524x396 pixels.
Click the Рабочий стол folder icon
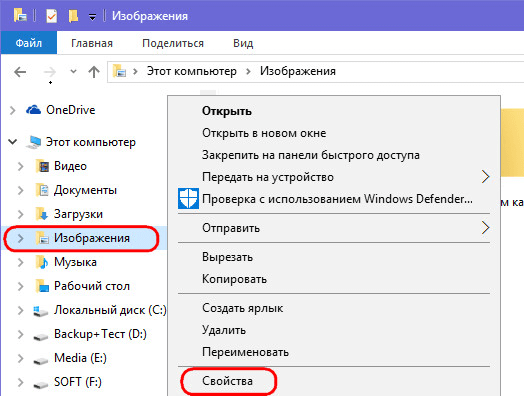pos(42,286)
